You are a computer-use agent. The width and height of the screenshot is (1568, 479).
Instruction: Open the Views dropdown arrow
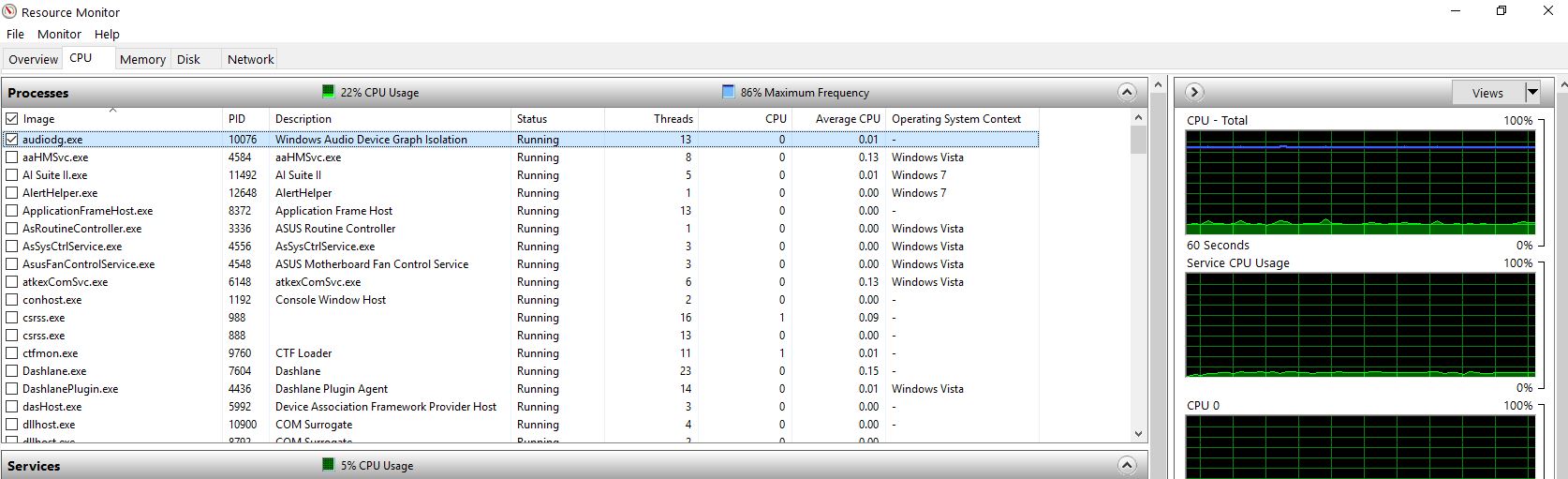pos(1532,92)
